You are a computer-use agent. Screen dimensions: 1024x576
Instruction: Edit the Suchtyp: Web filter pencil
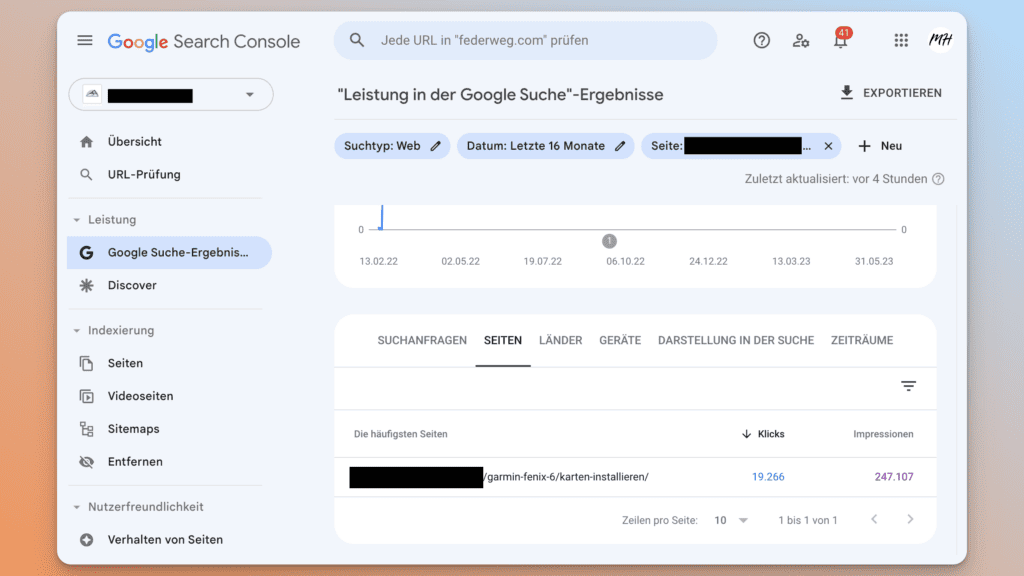click(436, 146)
